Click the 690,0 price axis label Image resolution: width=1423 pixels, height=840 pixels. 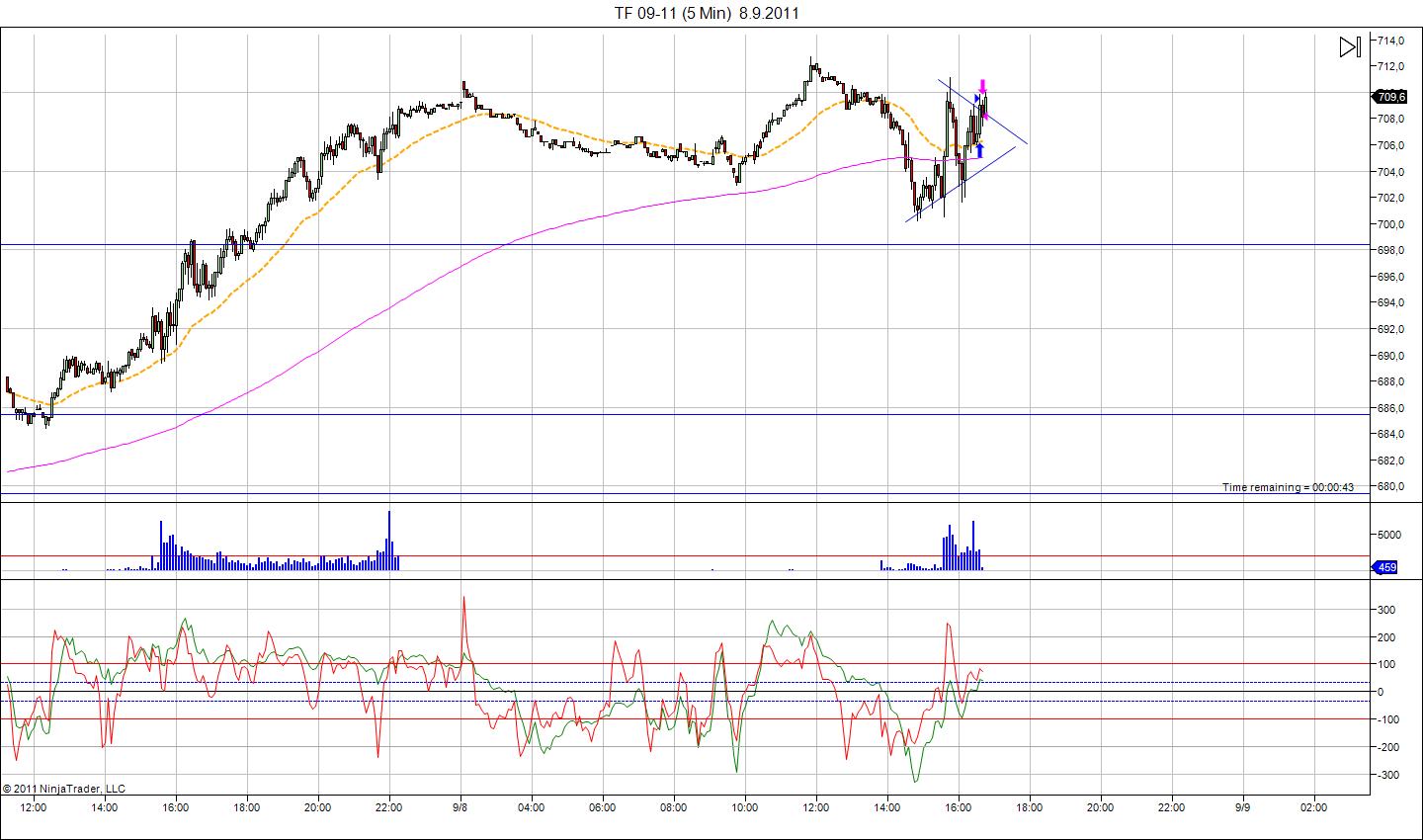[x=1390, y=356]
